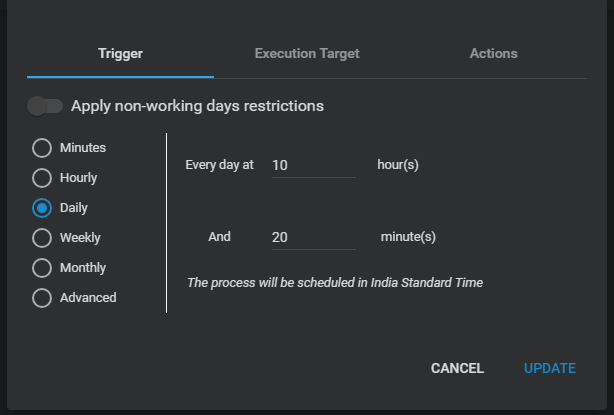Switch to the Trigger tab
The height and width of the screenshot is (415, 614).
click(x=120, y=53)
